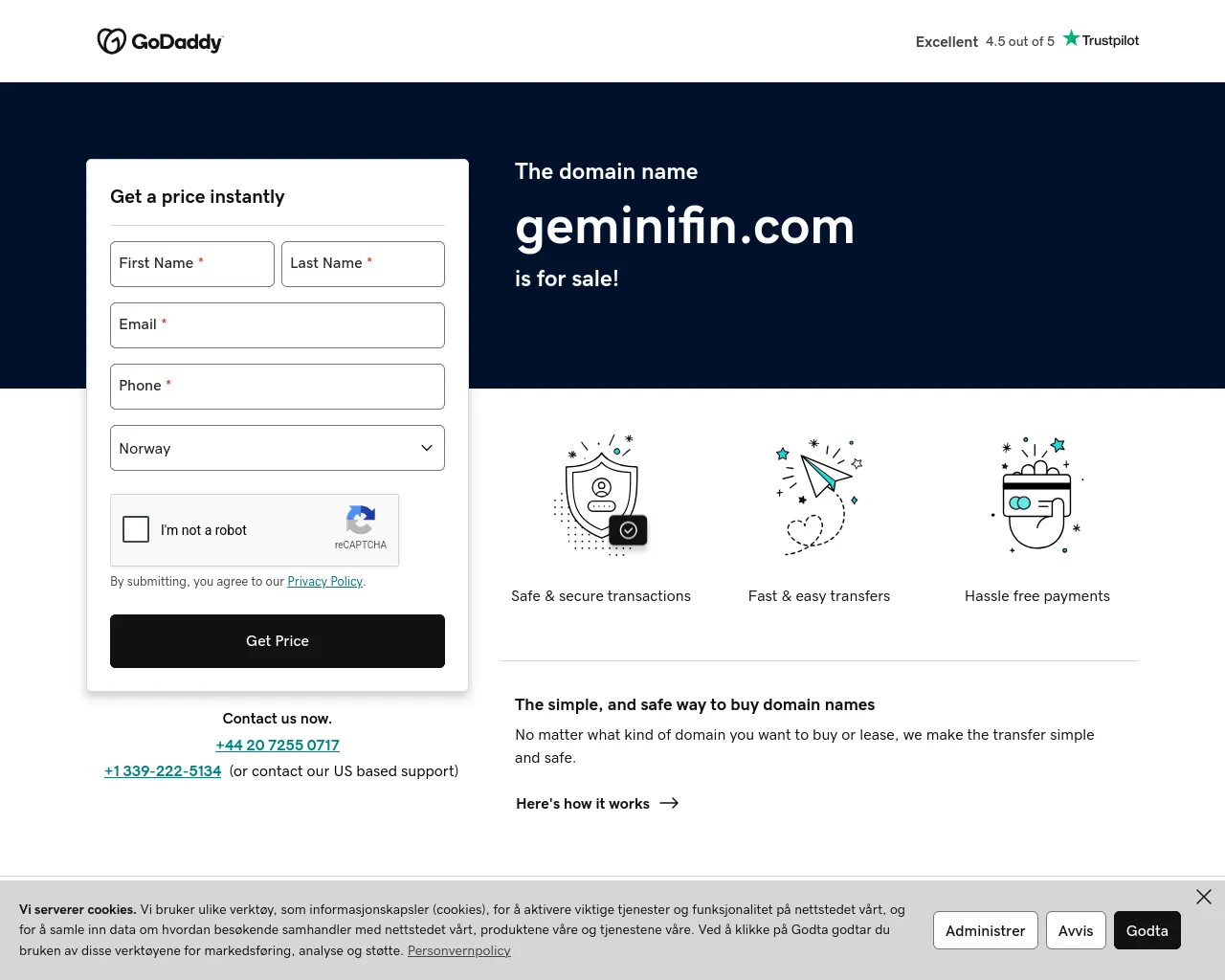Open cookie settings via Administrer
The height and width of the screenshot is (980, 1225).
(x=986, y=930)
